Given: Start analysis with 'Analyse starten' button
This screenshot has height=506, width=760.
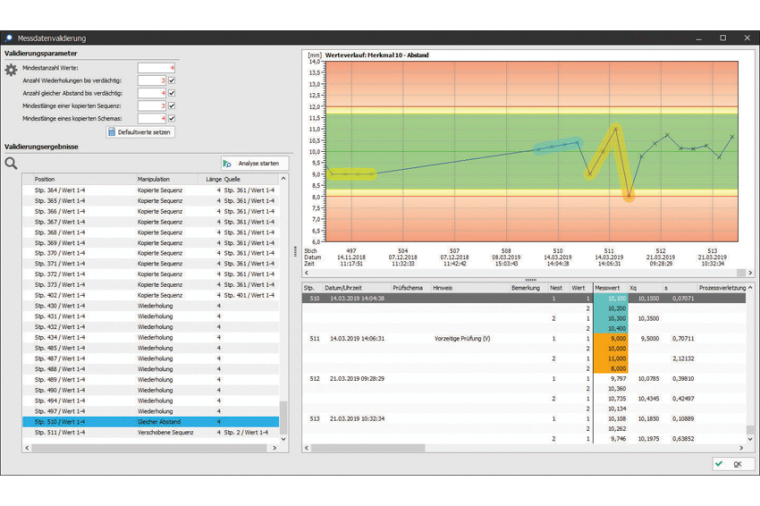Looking at the screenshot, I should [x=254, y=162].
